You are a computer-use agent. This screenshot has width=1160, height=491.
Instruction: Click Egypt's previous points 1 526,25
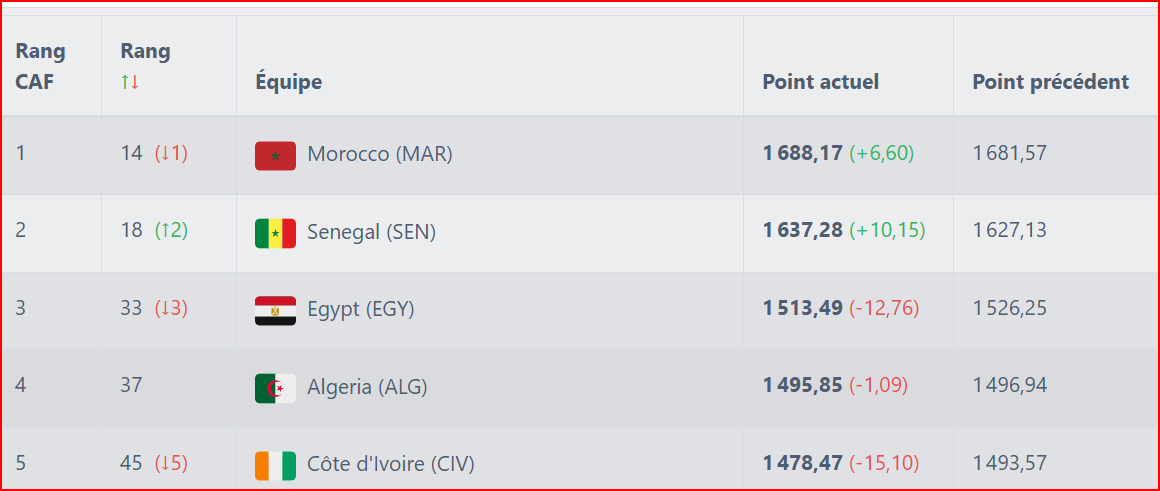point(1009,309)
